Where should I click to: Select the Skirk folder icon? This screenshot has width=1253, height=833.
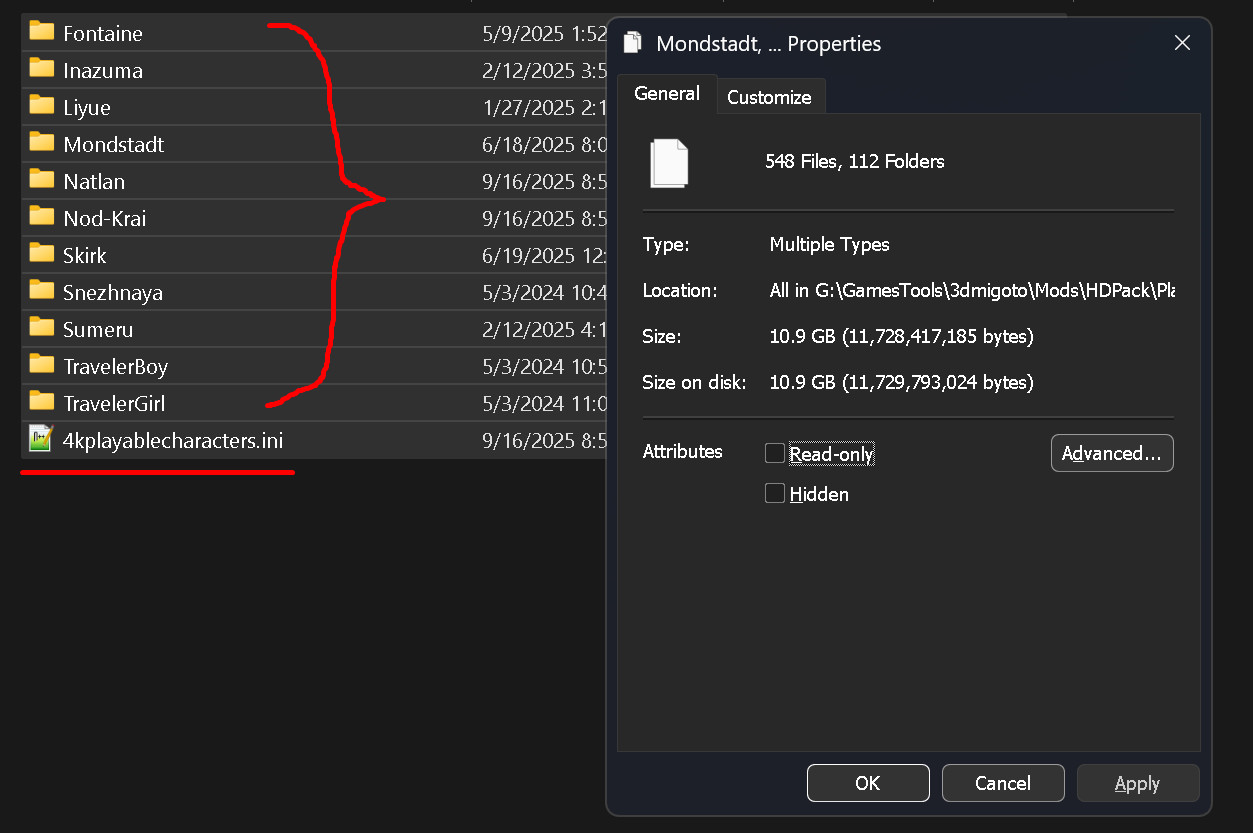tap(41, 254)
